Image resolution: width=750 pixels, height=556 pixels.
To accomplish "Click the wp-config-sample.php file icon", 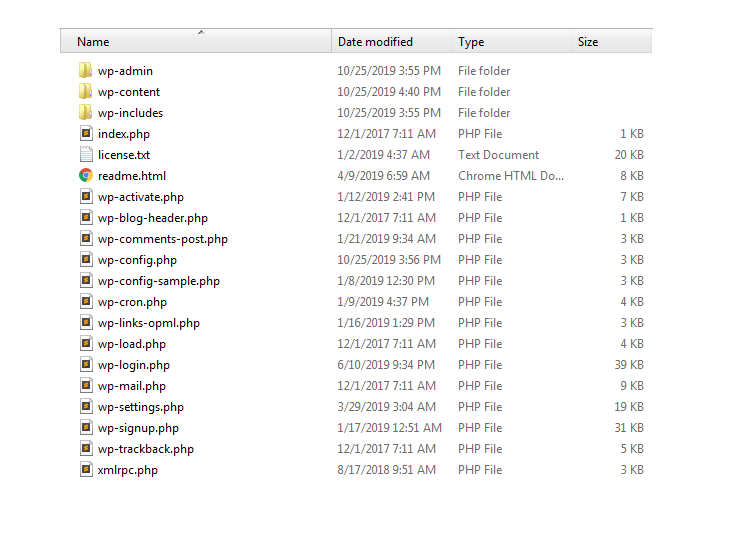I will click(x=86, y=281).
